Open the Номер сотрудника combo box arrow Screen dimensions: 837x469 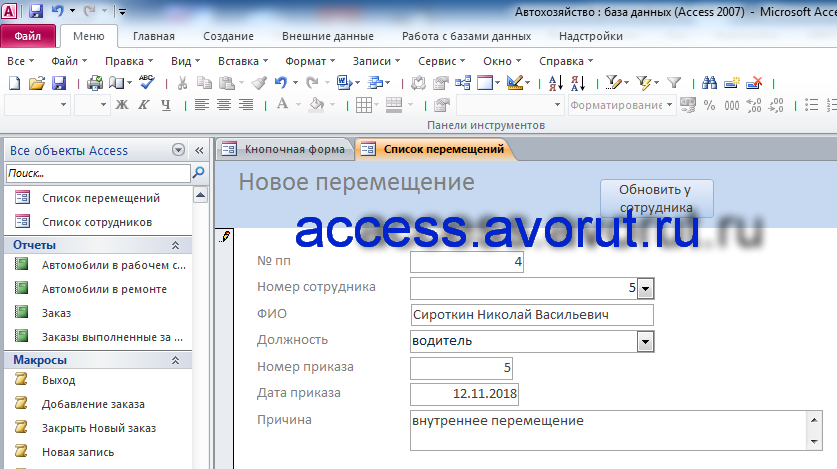point(645,289)
